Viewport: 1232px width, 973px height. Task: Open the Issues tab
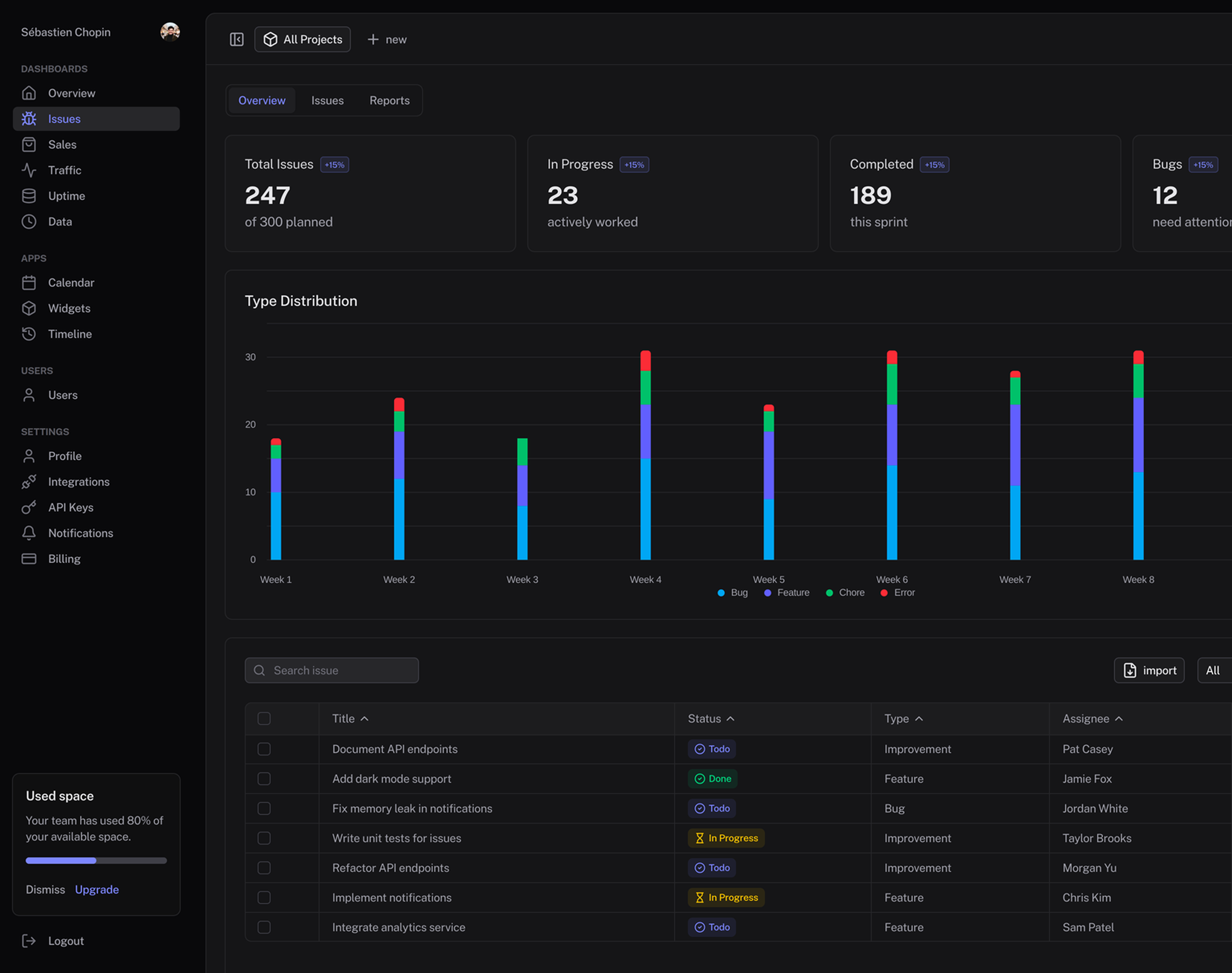point(327,100)
